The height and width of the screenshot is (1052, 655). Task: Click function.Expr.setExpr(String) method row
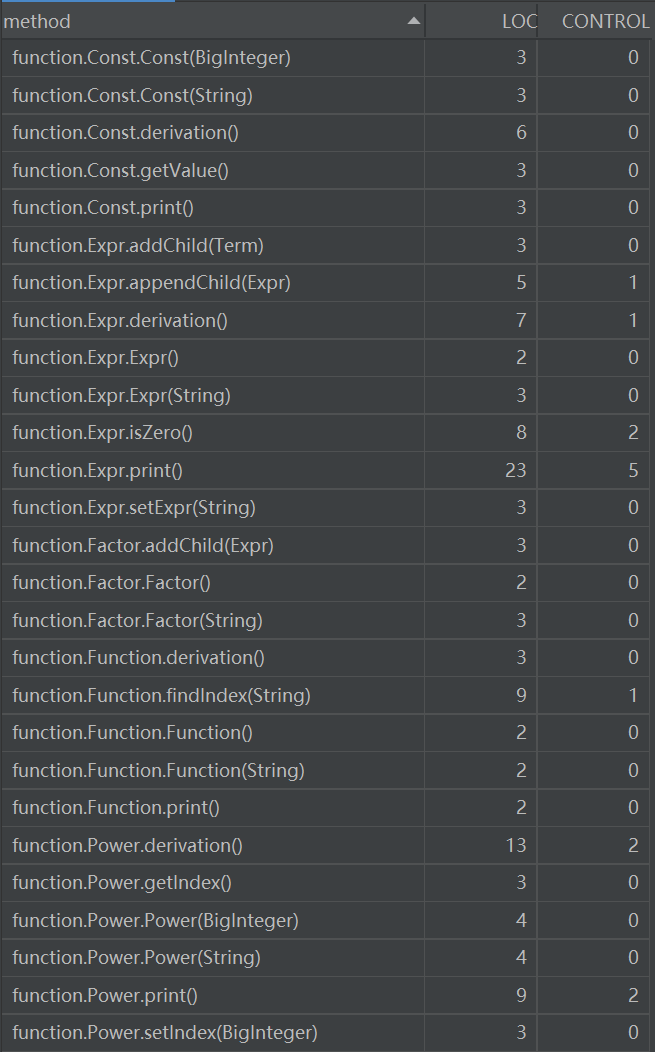tap(134, 507)
